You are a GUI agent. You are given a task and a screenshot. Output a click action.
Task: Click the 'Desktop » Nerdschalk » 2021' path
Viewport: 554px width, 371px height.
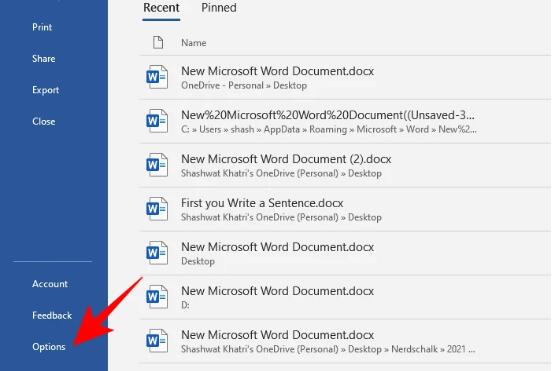tap(328, 349)
